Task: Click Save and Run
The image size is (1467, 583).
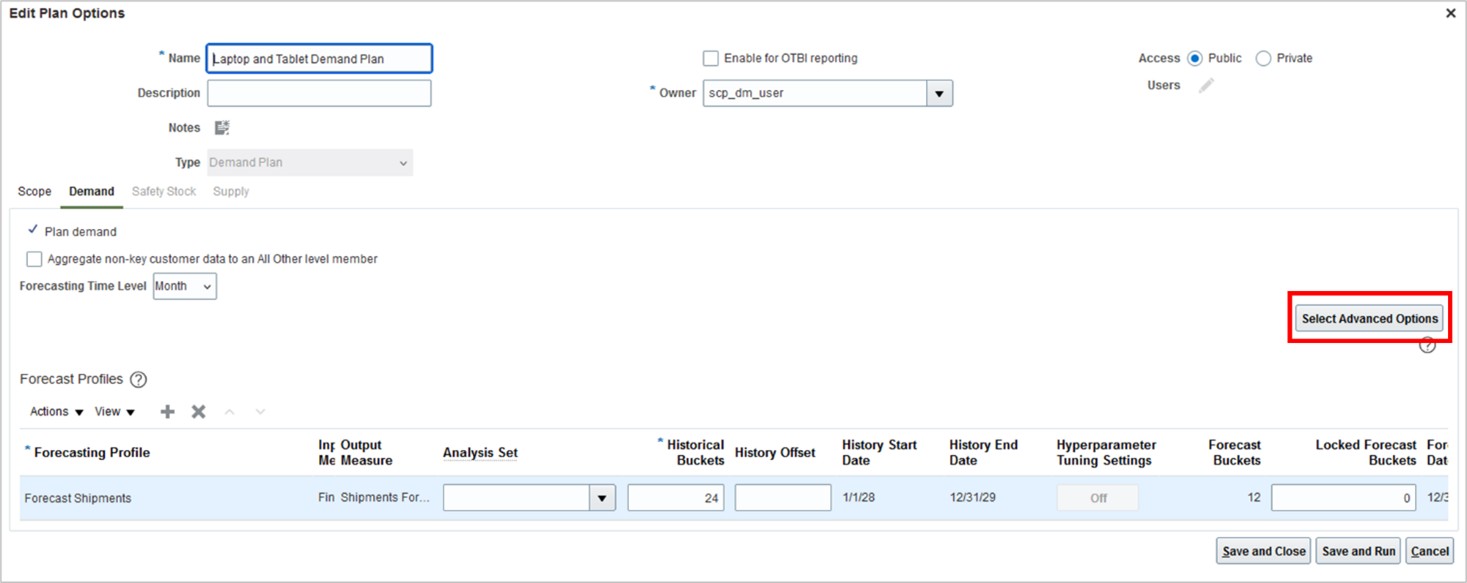Action: pyautogui.click(x=1357, y=550)
